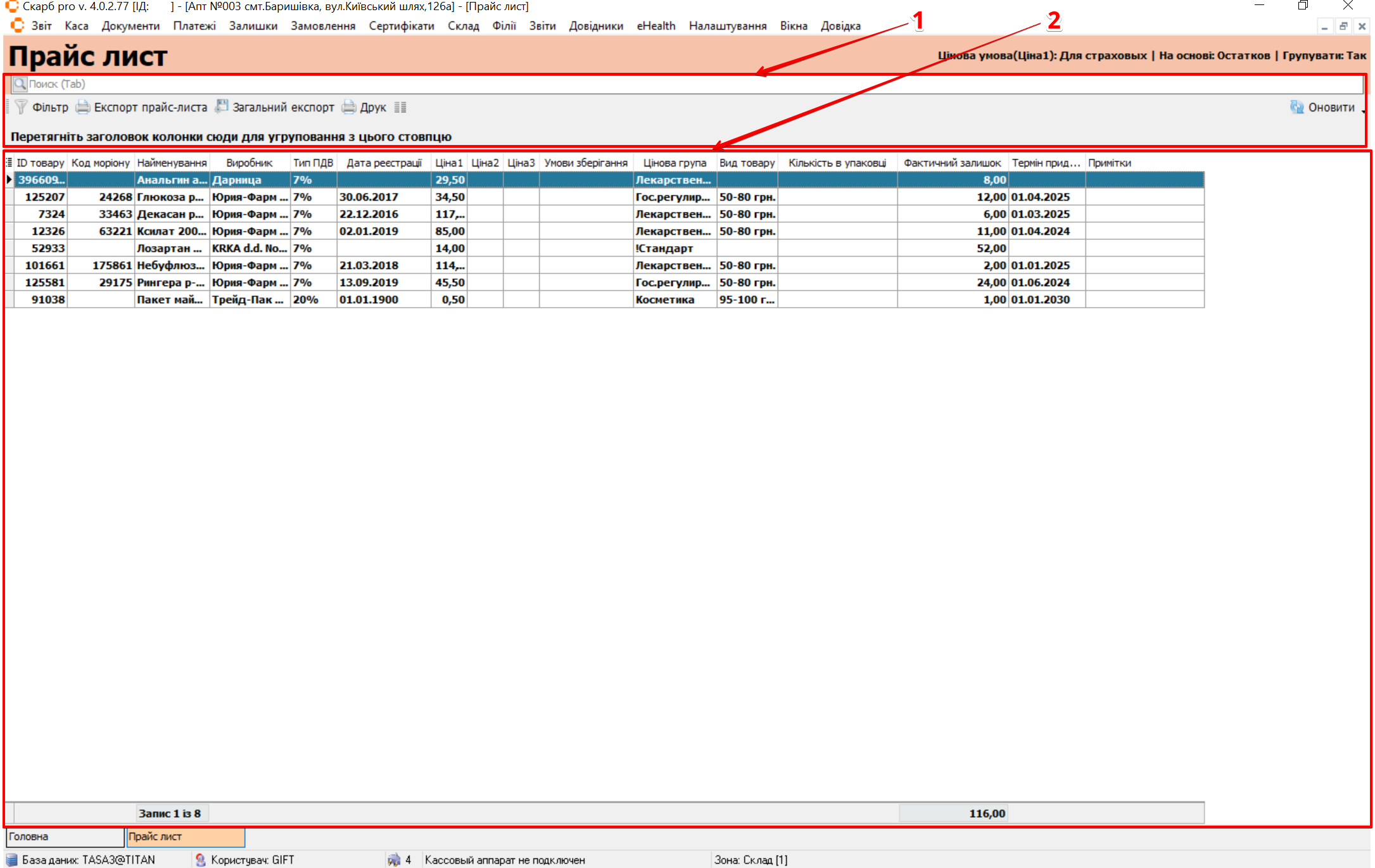Image resolution: width=1375 pixels, height=868 pixels.
Task: Restore the inner child window via menu bar button
Action: click(x=1343, y=26)
